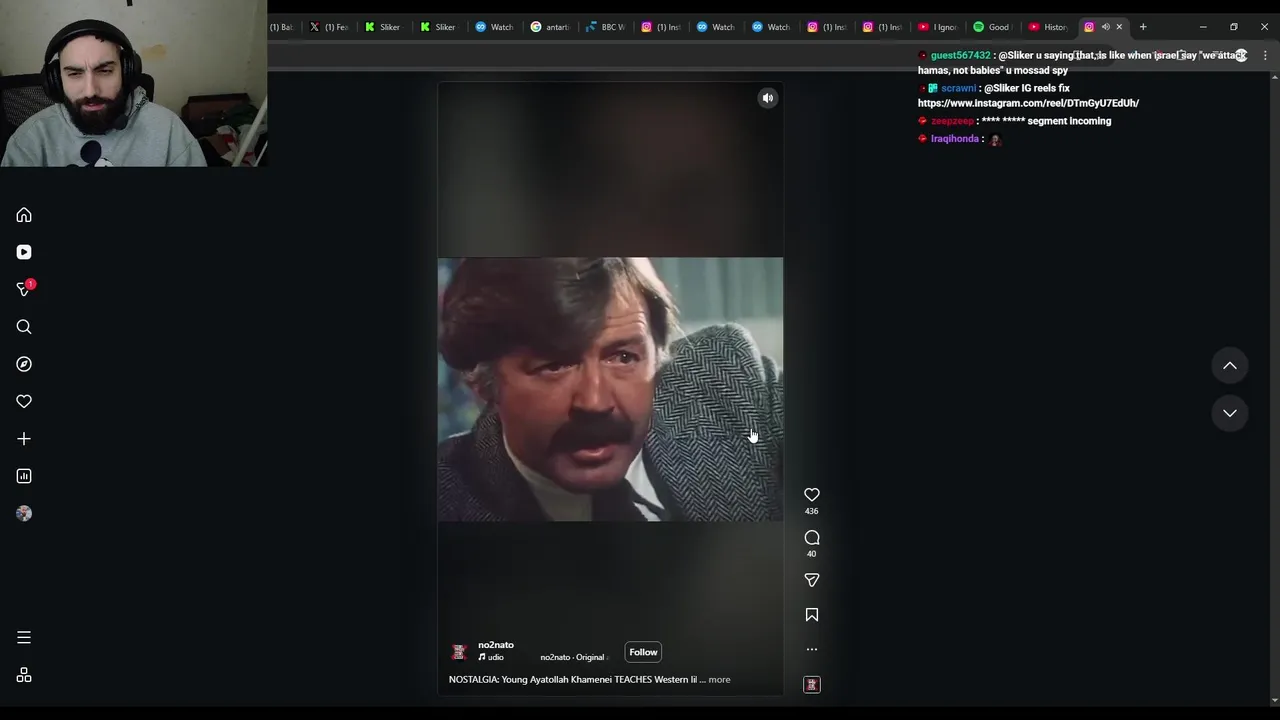Switch to the X '(1) Fe' tab
Image resolution: width=1280 pixels, height=720 pixels.
click(x=330, y=27)
